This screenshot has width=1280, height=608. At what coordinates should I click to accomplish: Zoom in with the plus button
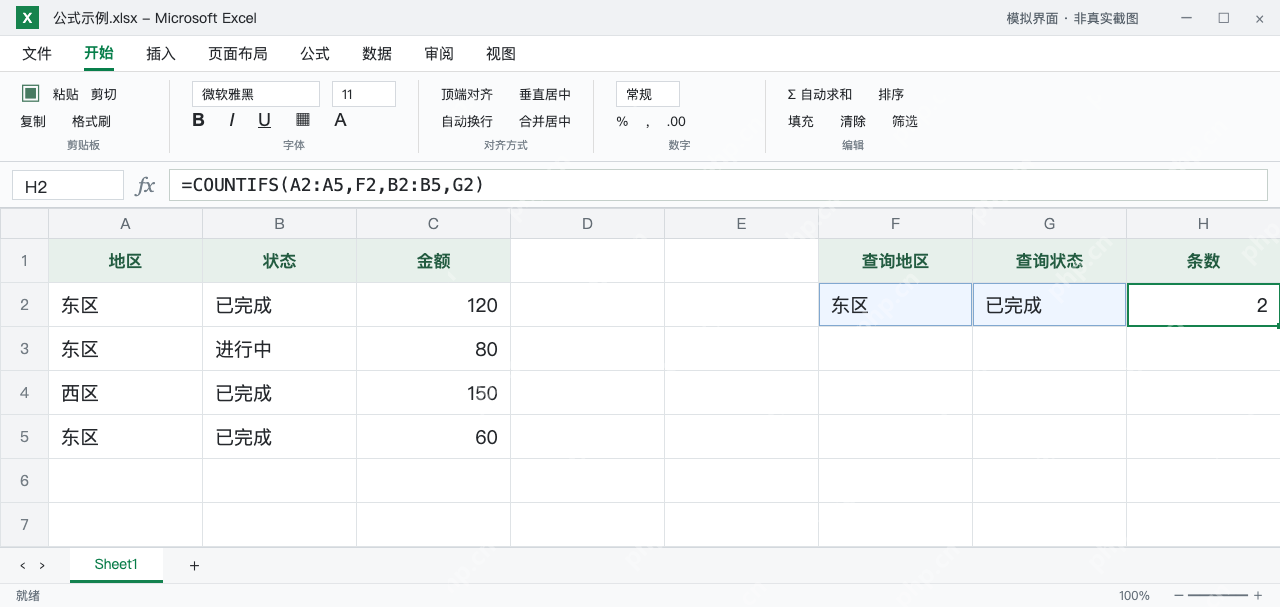pyautogui.click(x=1257, y=595)
